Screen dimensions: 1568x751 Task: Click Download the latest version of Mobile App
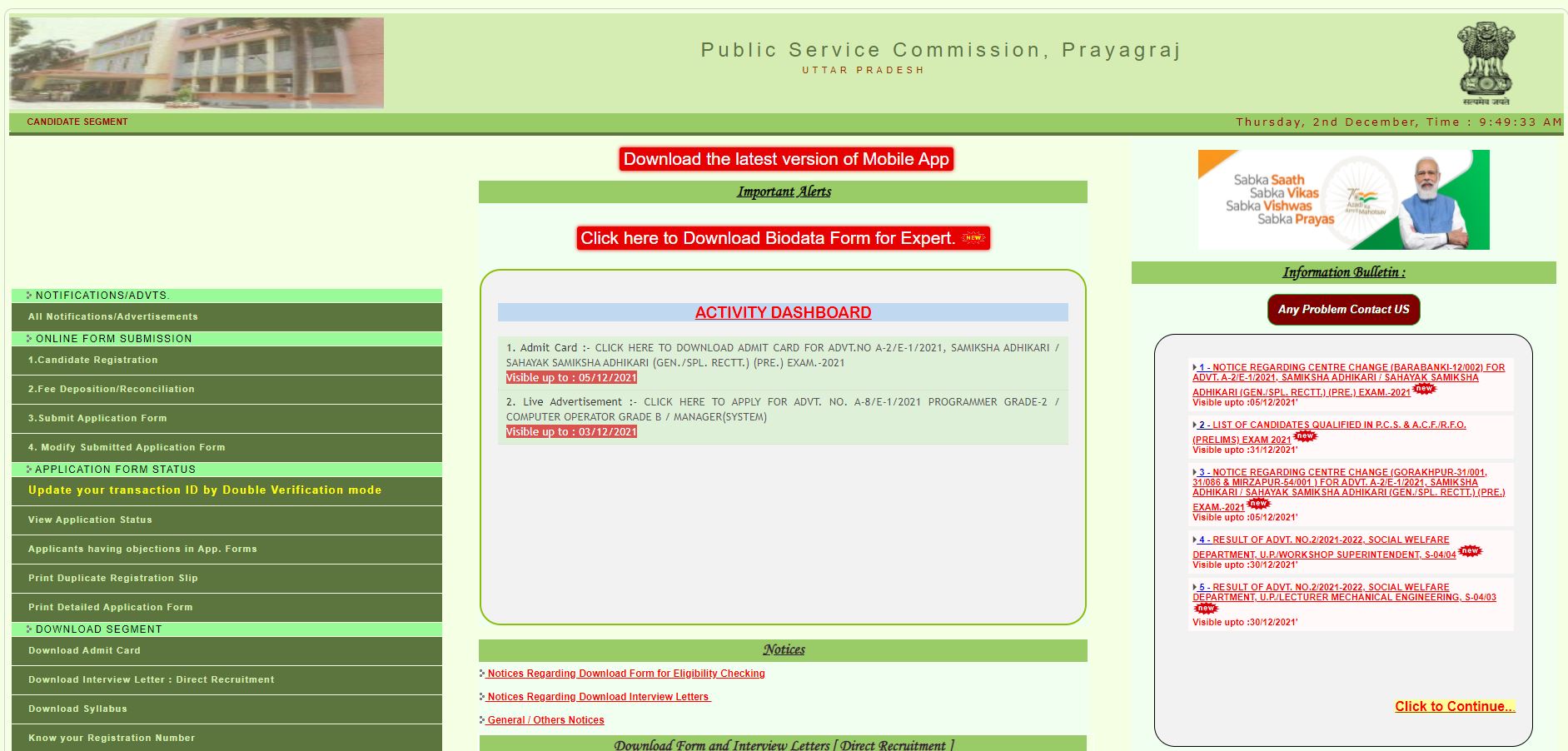click(x=786, y=159)
